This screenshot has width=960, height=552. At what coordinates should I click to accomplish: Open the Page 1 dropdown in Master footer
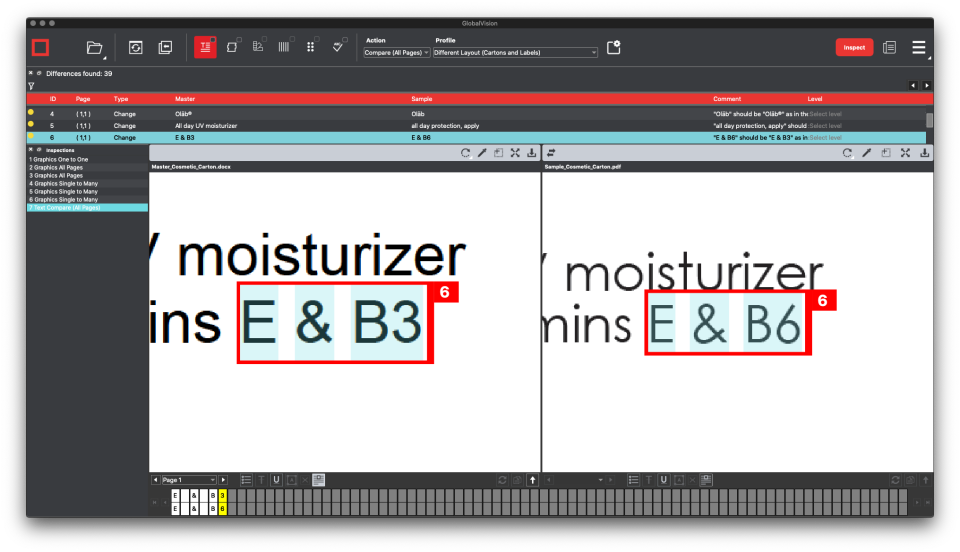tap(189, 480)
